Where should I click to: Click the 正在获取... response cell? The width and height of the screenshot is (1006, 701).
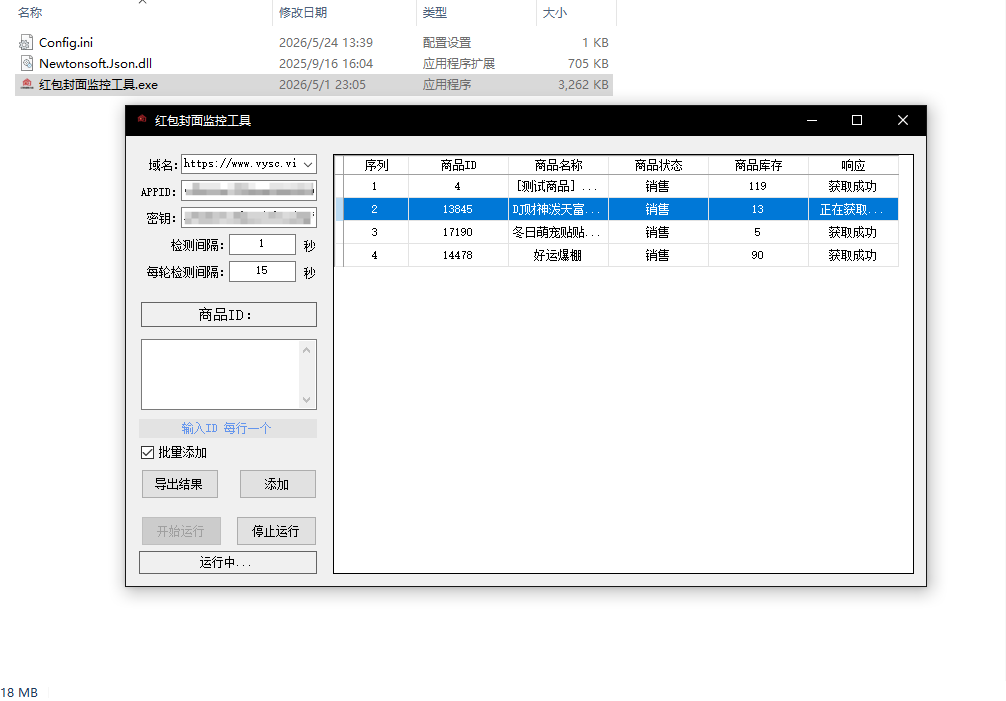[853, 209]
